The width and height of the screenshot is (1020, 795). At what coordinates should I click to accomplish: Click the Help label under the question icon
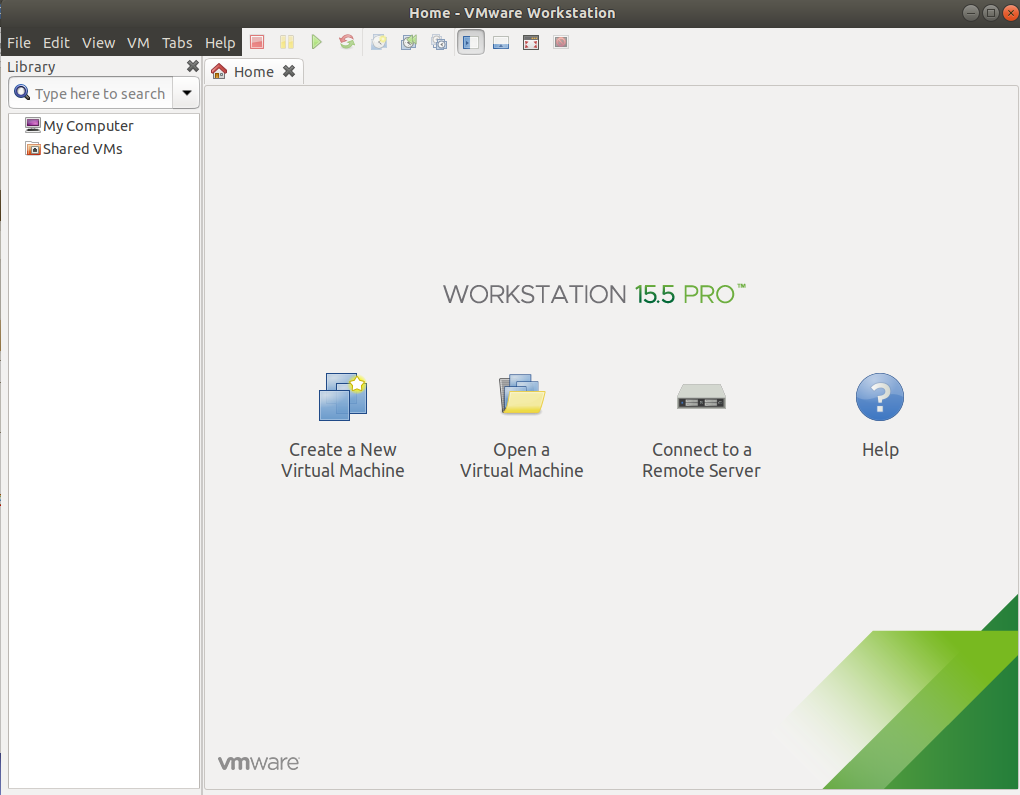point(880,450)
